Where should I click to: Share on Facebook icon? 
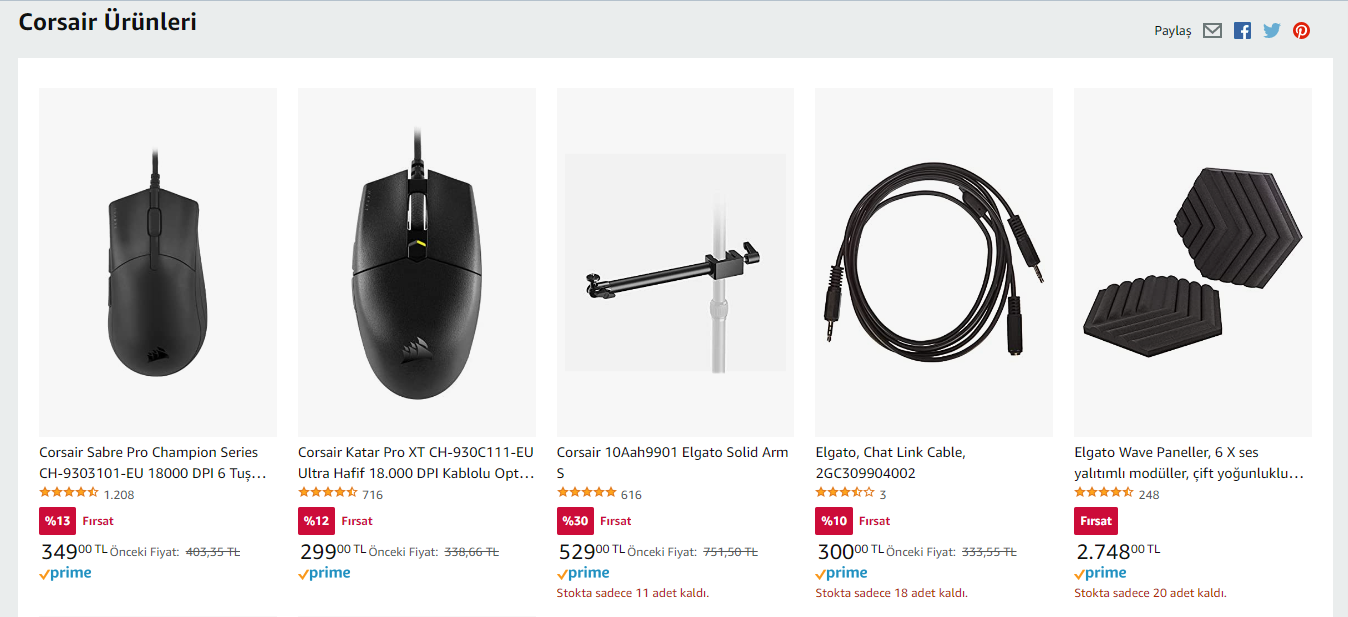click(1242, 31)
